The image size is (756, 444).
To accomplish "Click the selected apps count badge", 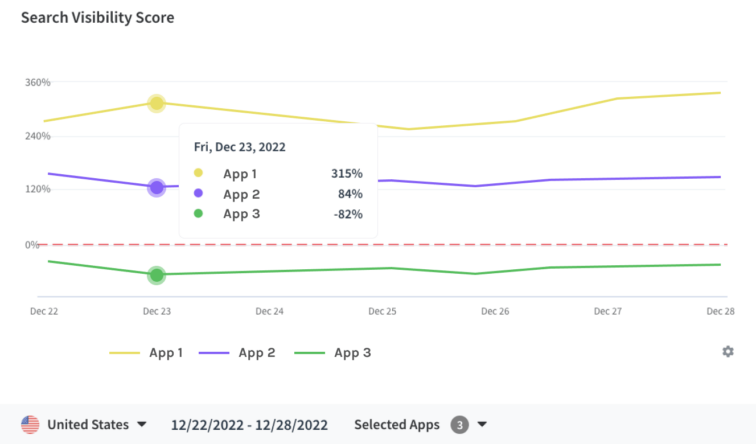I will tap(459, 424).
